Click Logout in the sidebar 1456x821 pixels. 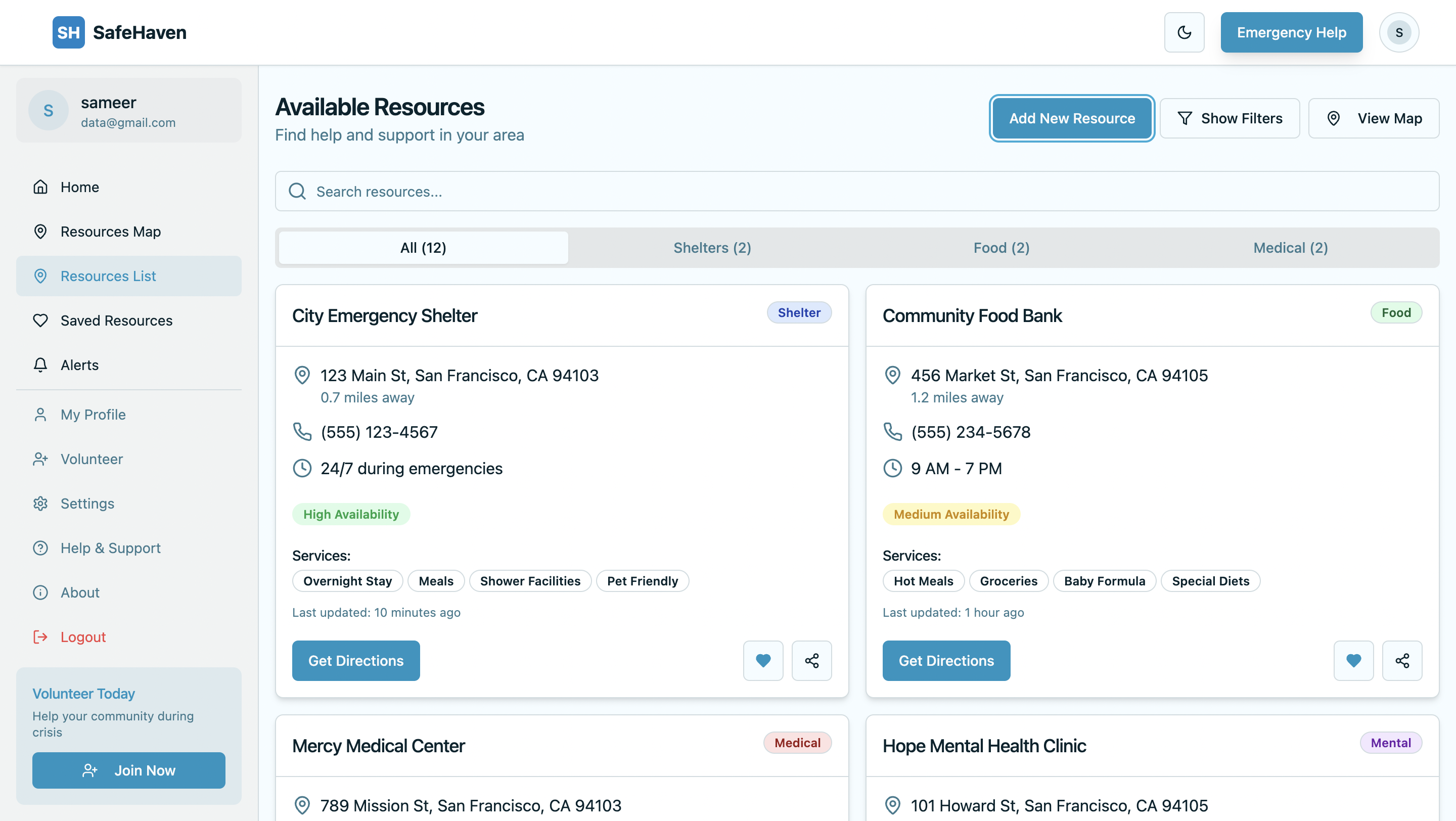(x=82, y=637)
